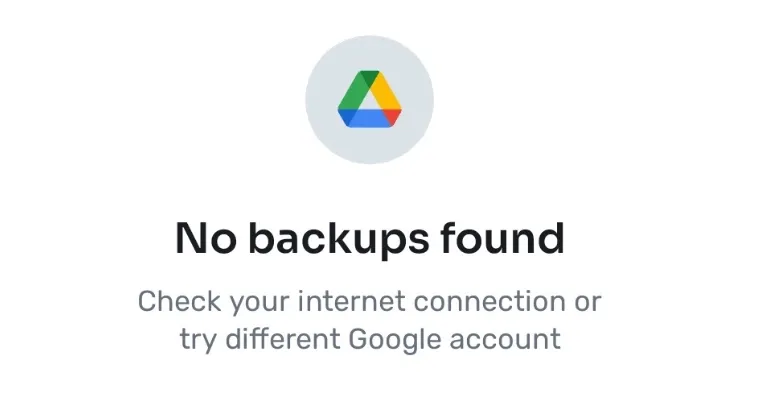The height and width of the screenshot is (418, 758).
Task: Click the red corner of Drive logo
Action: 392,116
